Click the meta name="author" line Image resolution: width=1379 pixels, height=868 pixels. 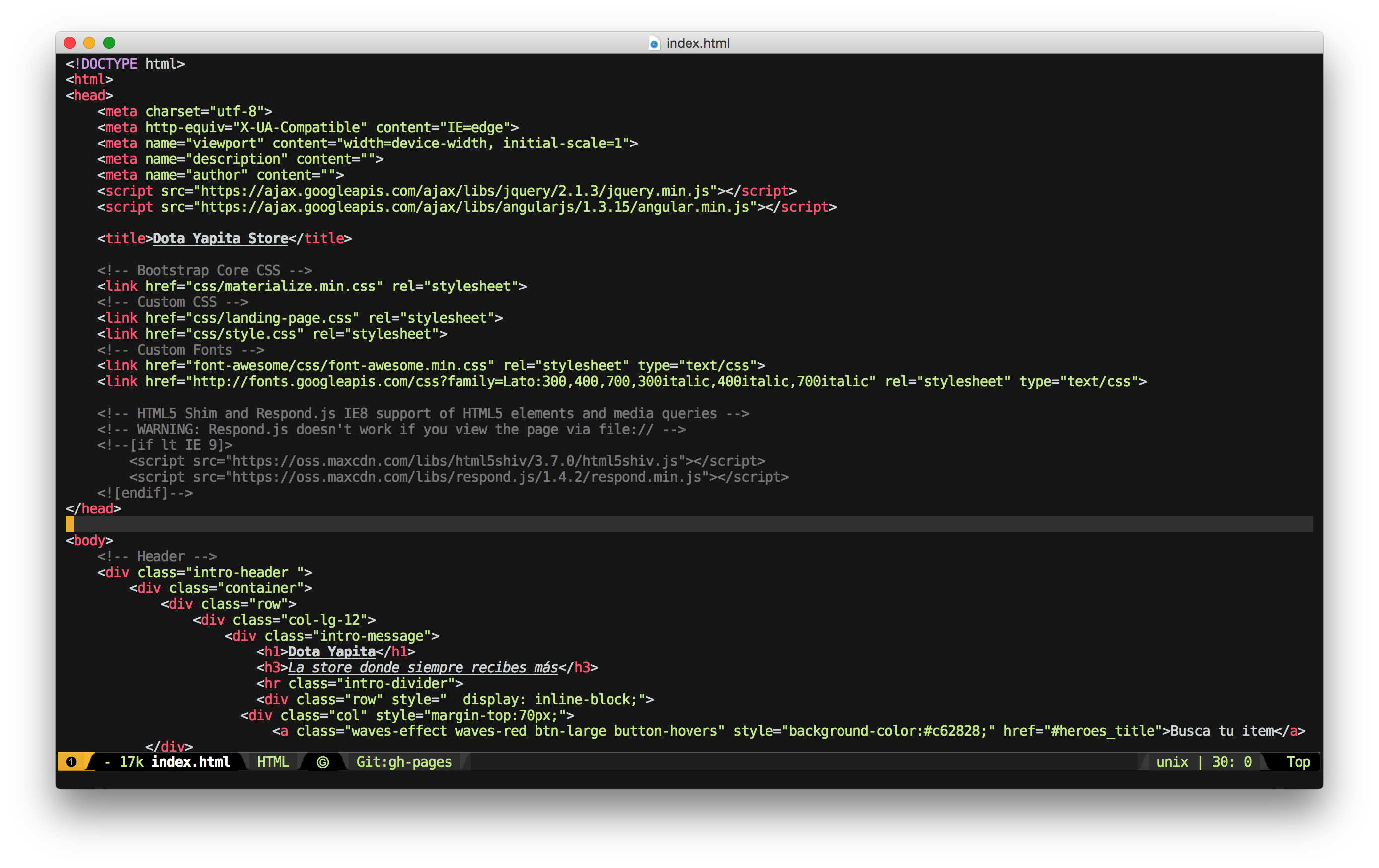tap(221, 175)
